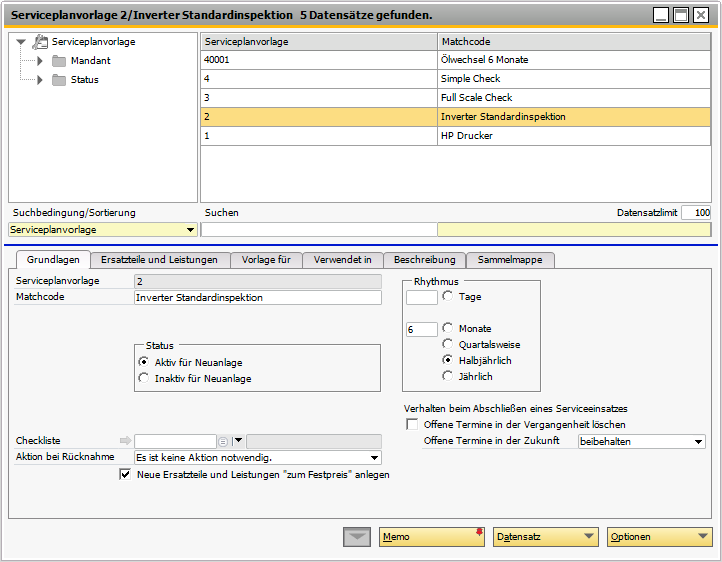The height and width of the screenshot is (562, 722).
Task: Click the Checkliste code input field
Action: pos(175,441)
